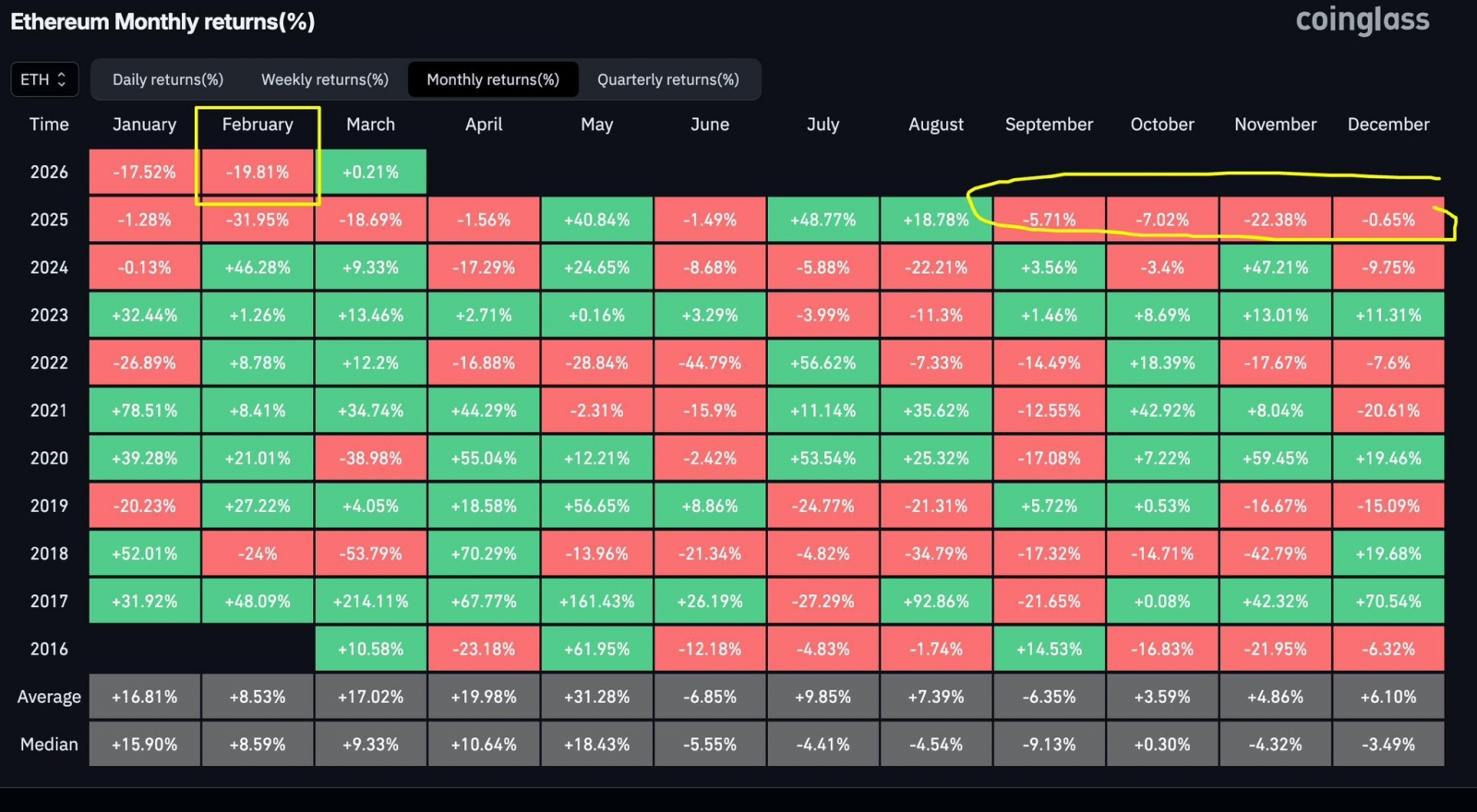Switch to Daily returns(%) tab
The height and width of the screenshot is (812, 1477).
tap(168, 79)
